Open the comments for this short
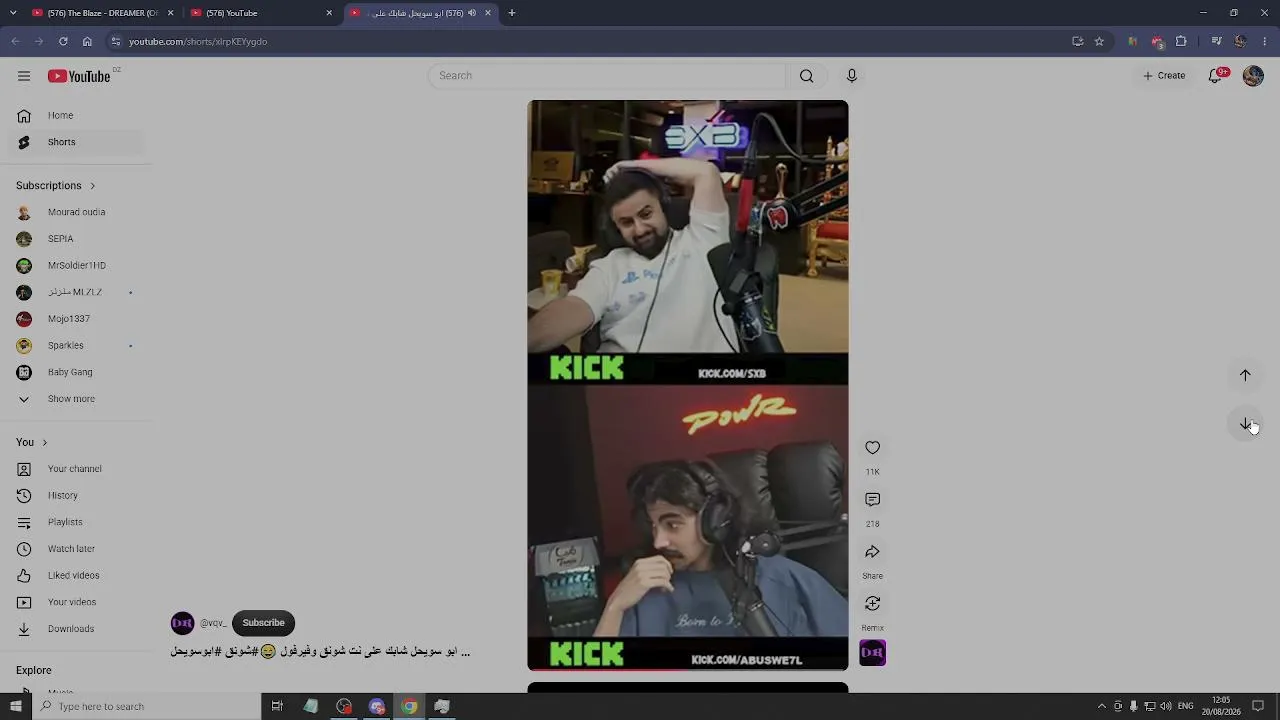The width and height of the screenshot is (1280, 720). (873, 500)
